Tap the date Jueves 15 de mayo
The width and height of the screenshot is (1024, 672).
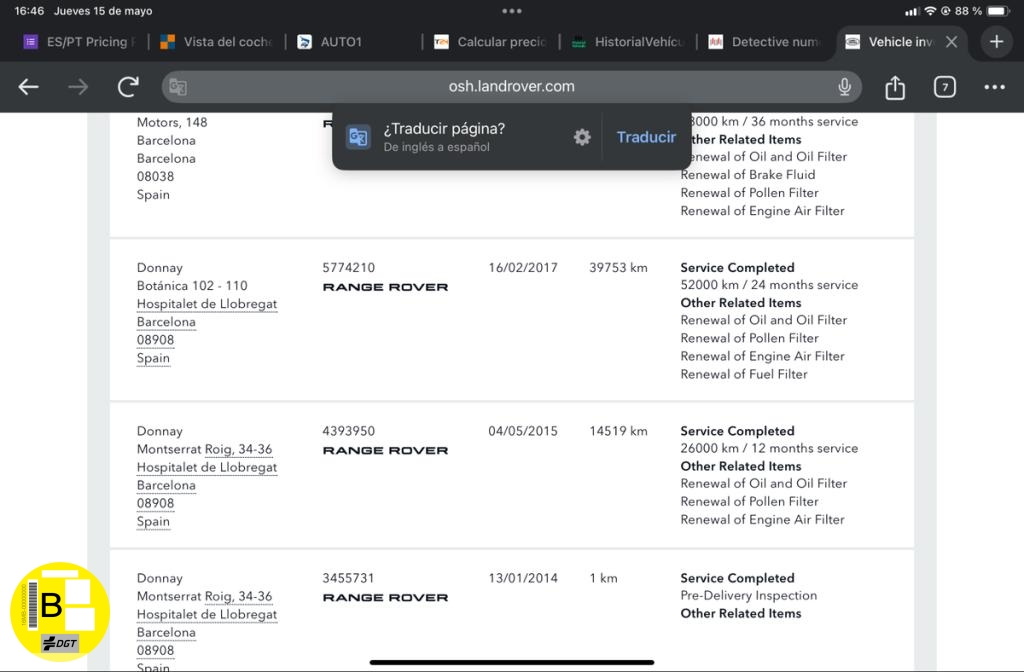pos(103,11)
